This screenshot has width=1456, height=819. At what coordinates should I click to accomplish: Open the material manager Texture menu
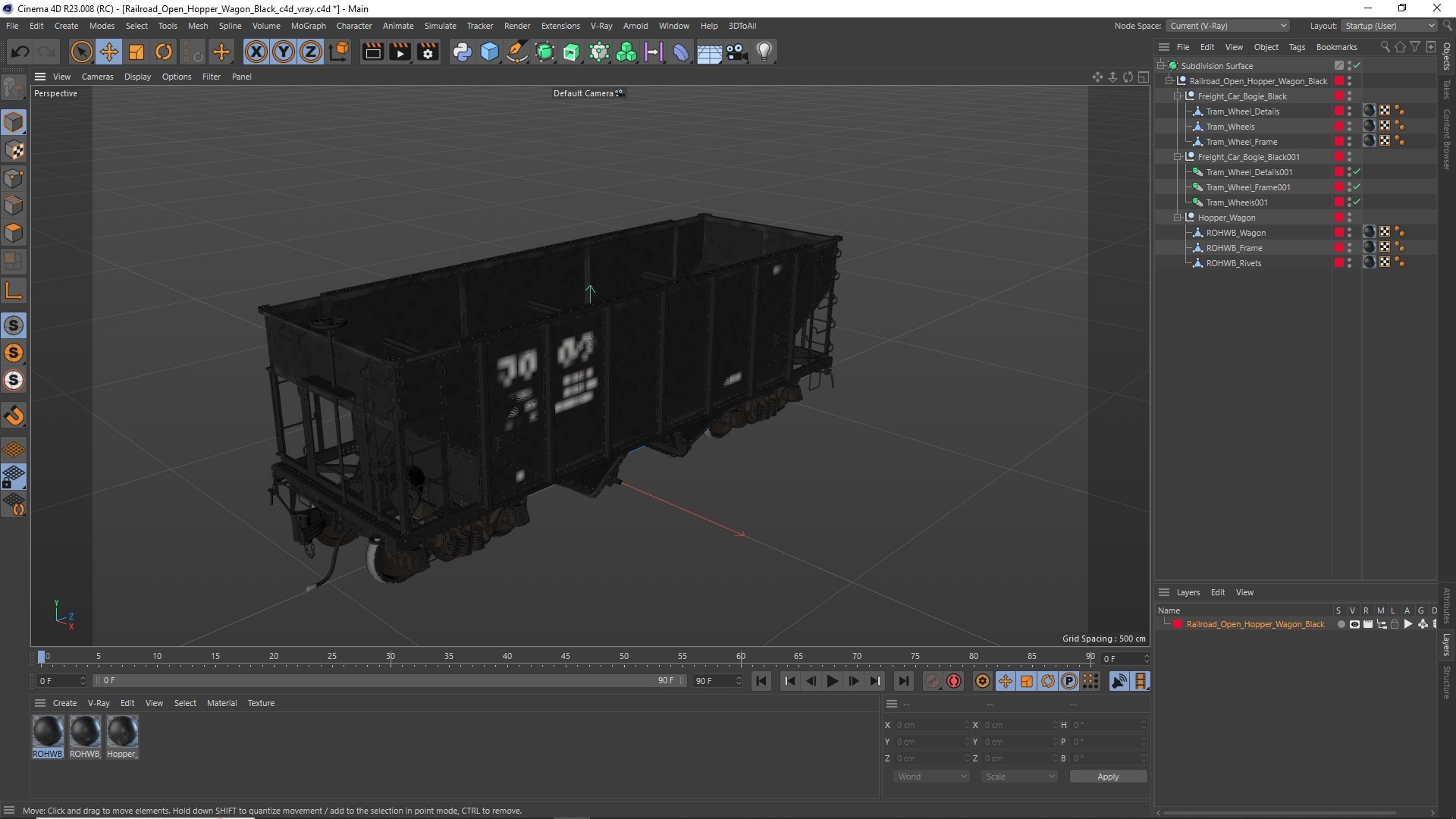[x=261, y=703]
